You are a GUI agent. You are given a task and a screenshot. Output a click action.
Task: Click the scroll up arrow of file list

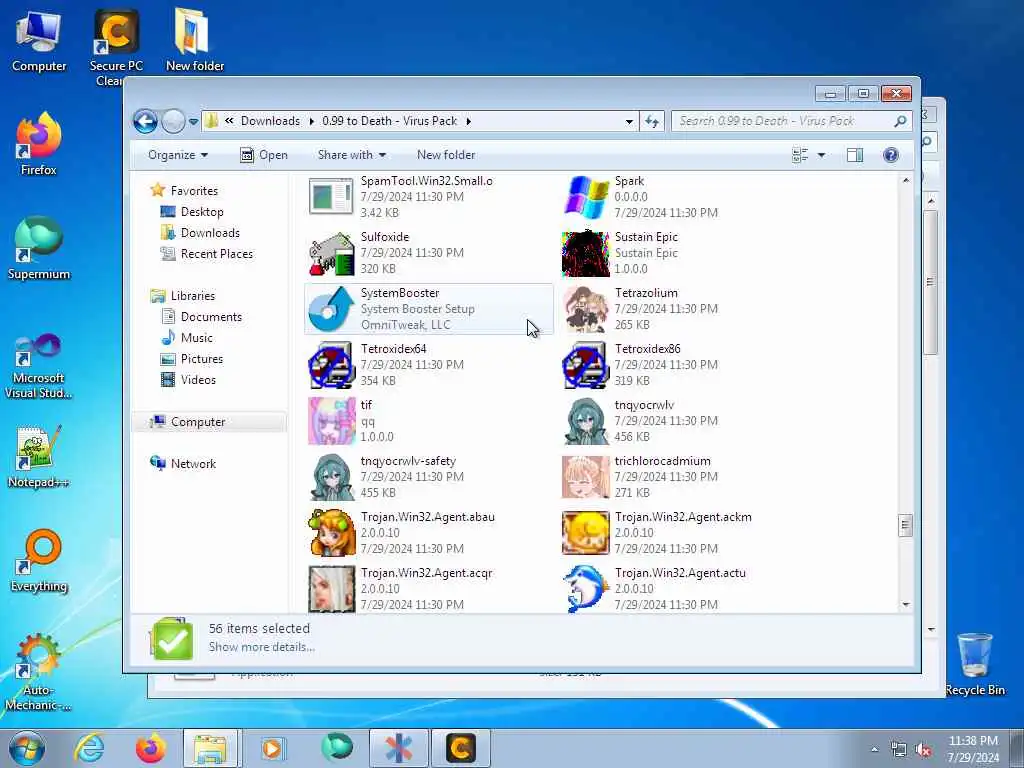[905, 180]
